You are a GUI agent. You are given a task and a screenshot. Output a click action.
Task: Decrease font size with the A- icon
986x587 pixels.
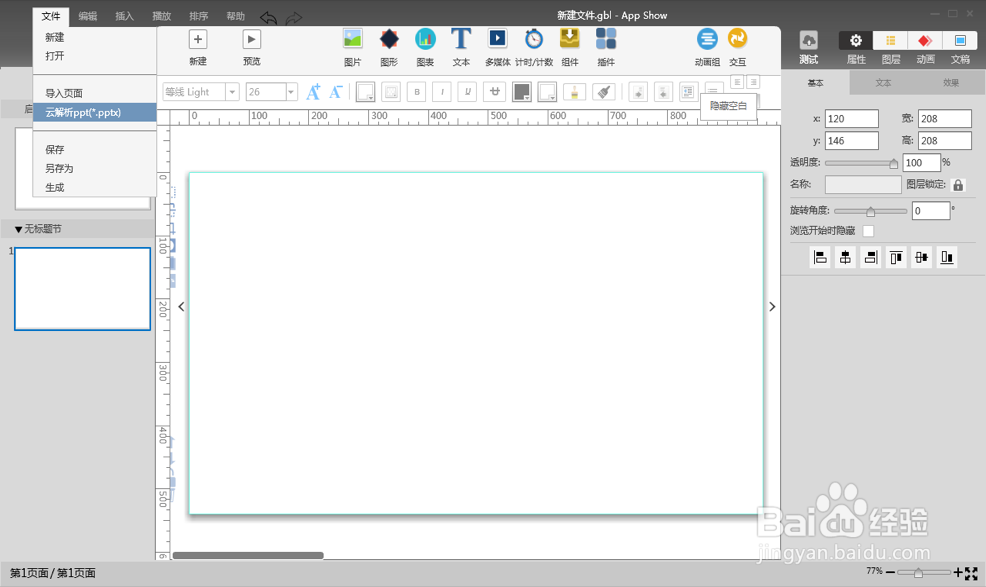point(336,92)
